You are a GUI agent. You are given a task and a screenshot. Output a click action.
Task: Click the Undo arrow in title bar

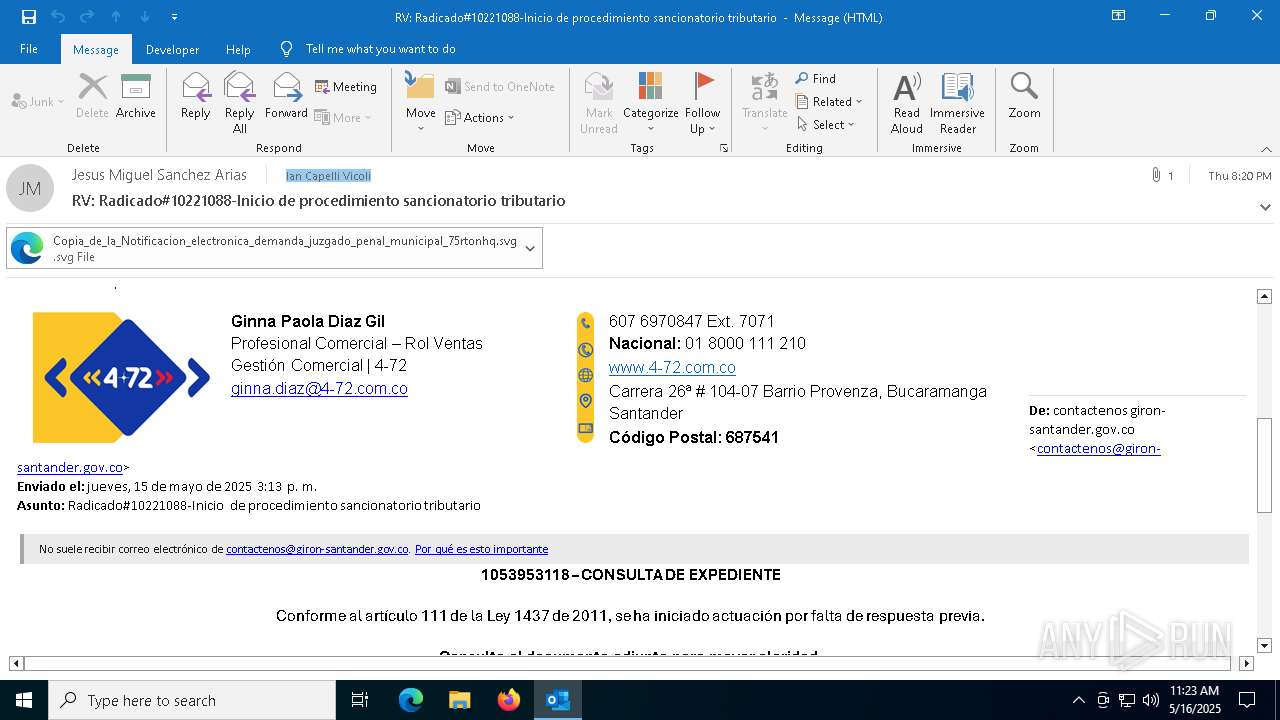click(58, 17)
